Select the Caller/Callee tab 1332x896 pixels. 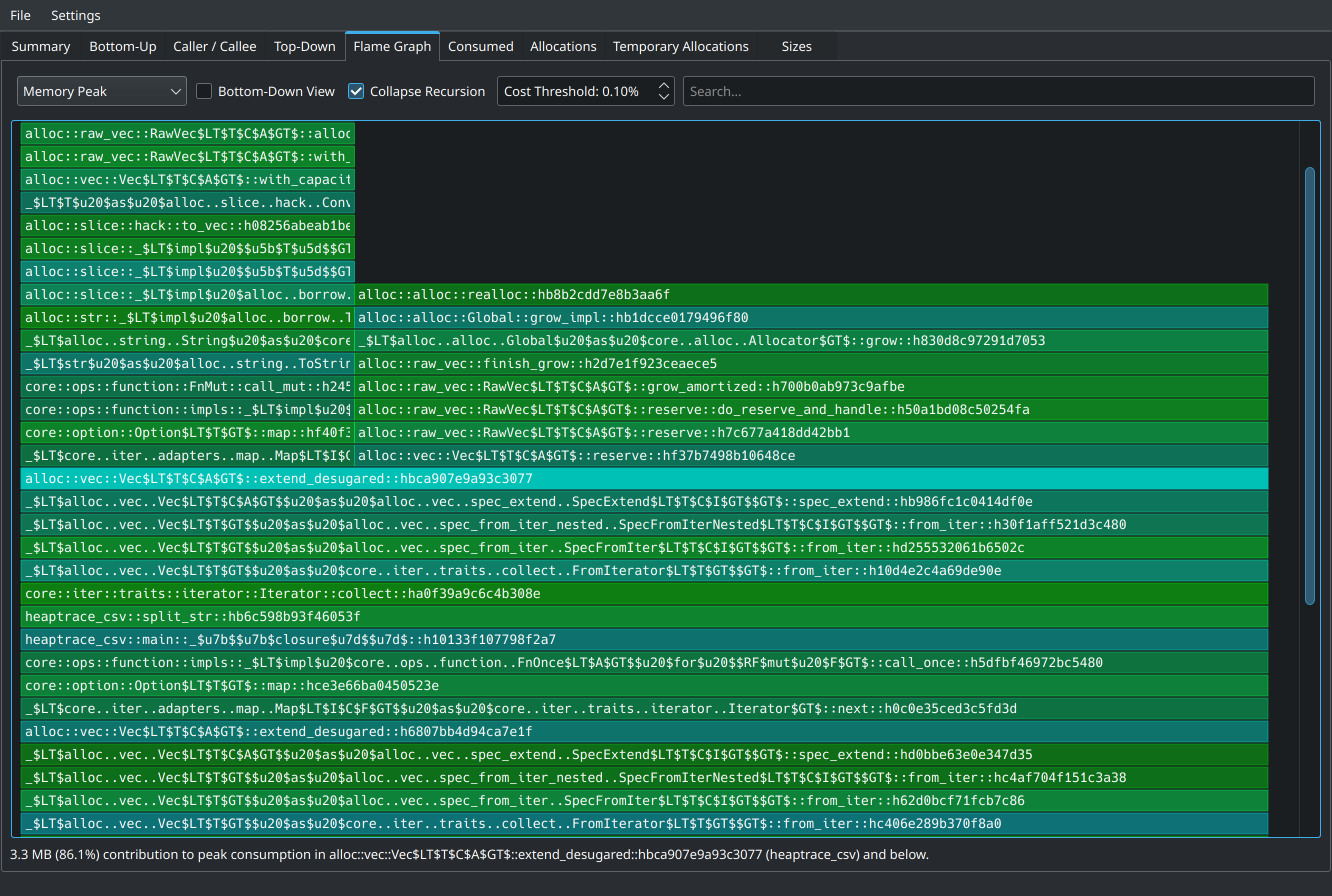(x=214, y=46)
